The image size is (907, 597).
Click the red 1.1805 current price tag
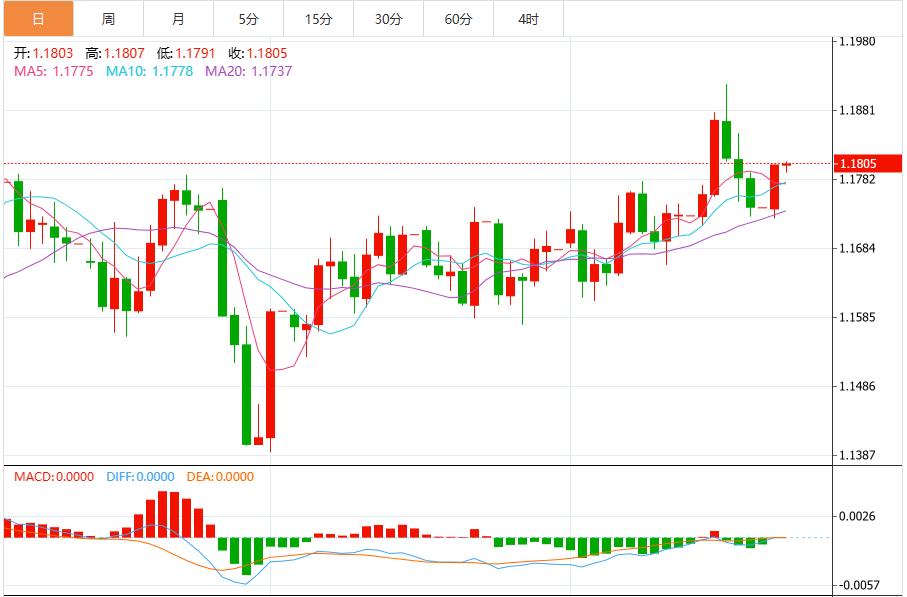869,160
